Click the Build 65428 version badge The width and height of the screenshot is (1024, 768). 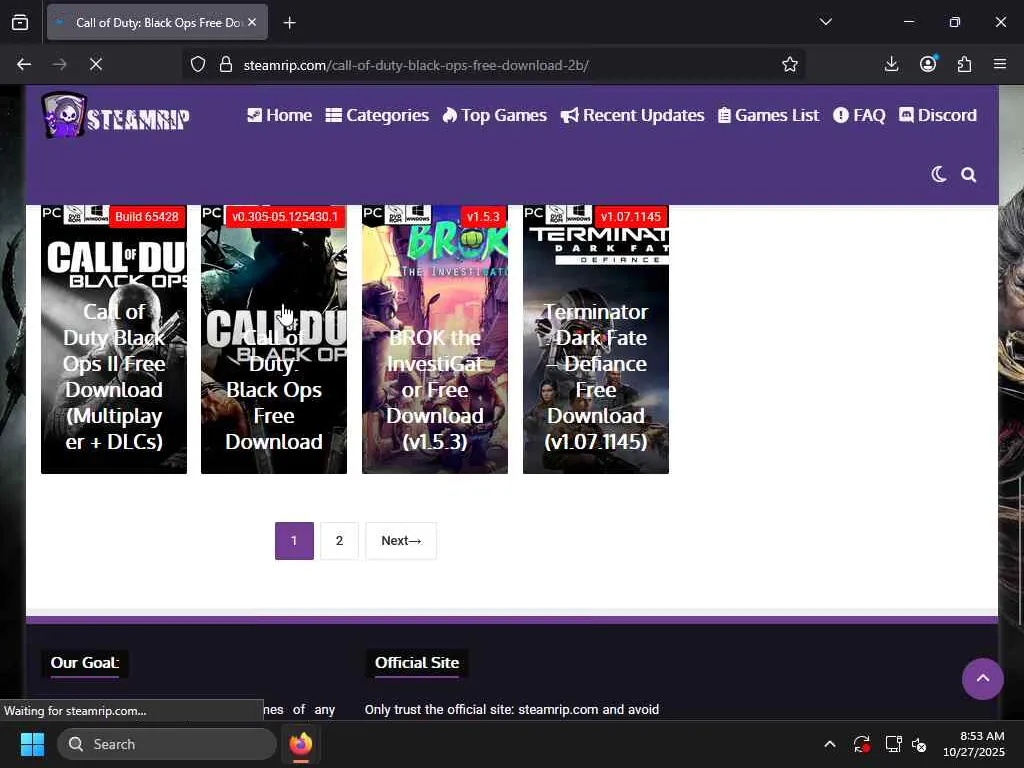pyautogui.click(x=147, y=217)
